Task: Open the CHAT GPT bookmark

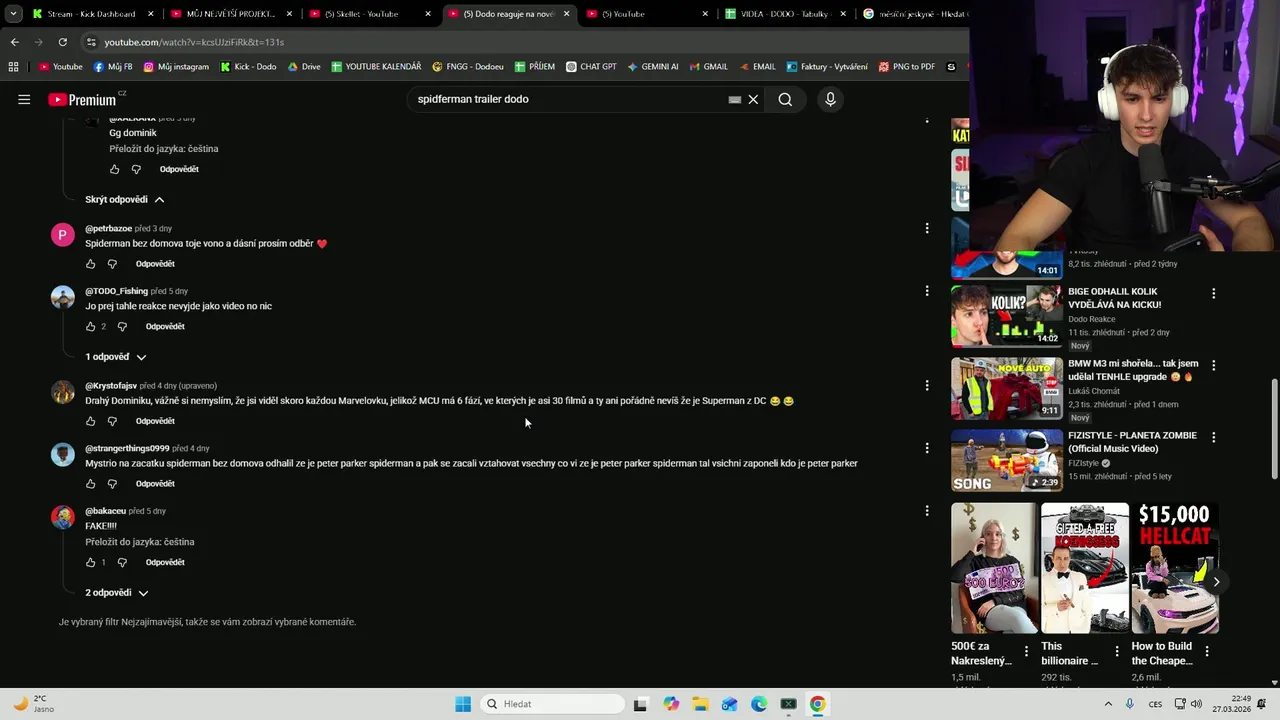Action: pyautogui.click(x=591, y=67)
